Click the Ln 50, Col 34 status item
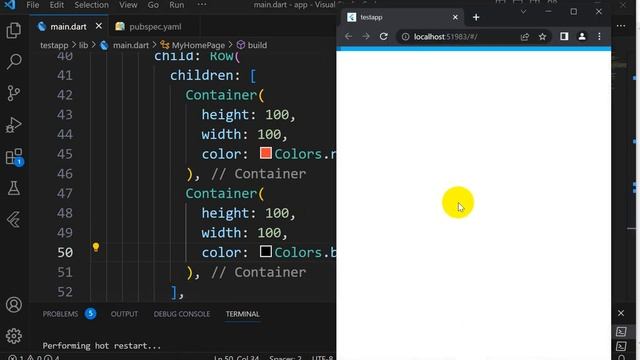This screenshot has height=360, width=640. pyautogui.click(x=237, y=358)
